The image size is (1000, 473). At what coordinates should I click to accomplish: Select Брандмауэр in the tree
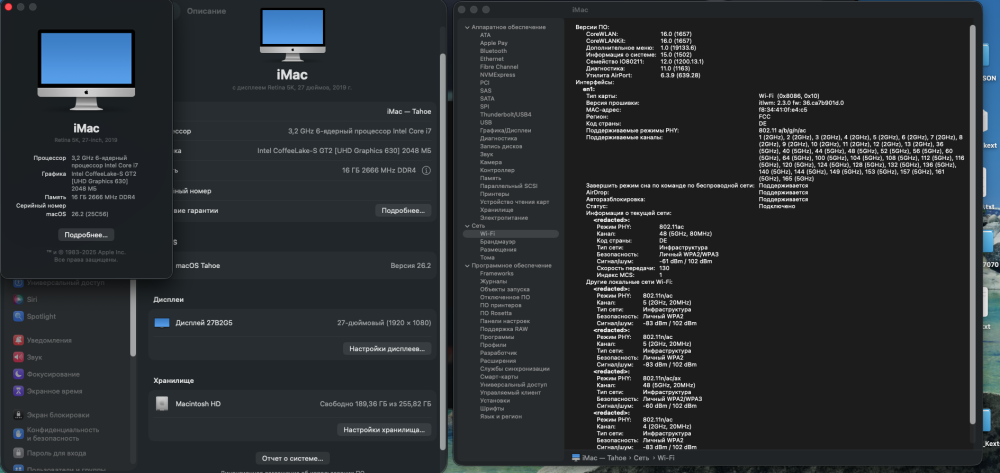point(497,242)
